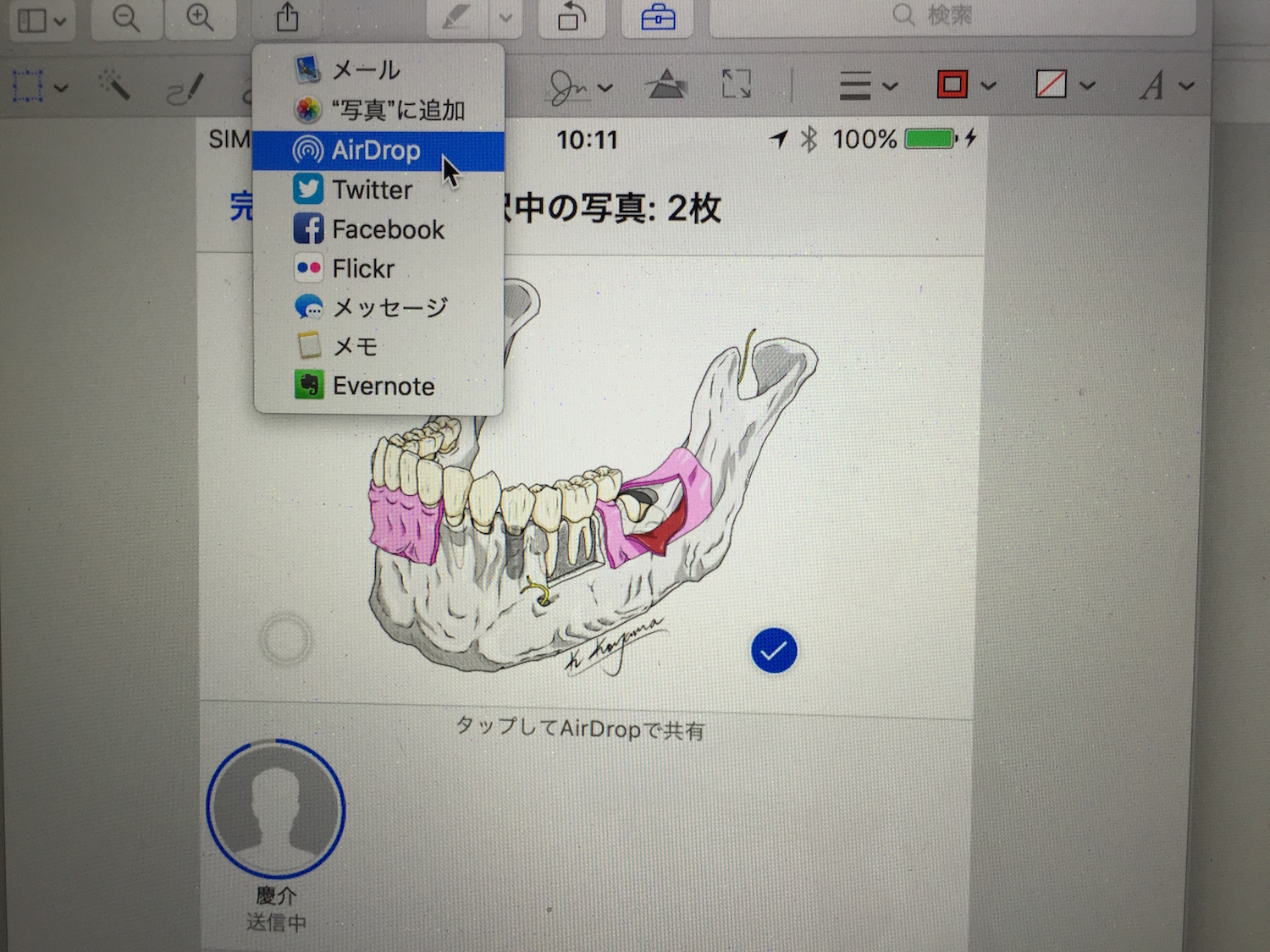Open the sidebar view mode dropdown
Image resolution: width=1270 pixels, height=952 pixels.
41,19
